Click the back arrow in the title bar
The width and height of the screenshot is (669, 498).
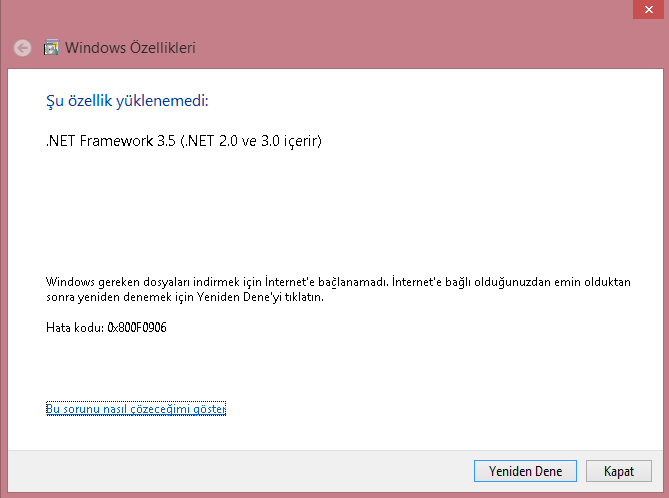[22, 47]
